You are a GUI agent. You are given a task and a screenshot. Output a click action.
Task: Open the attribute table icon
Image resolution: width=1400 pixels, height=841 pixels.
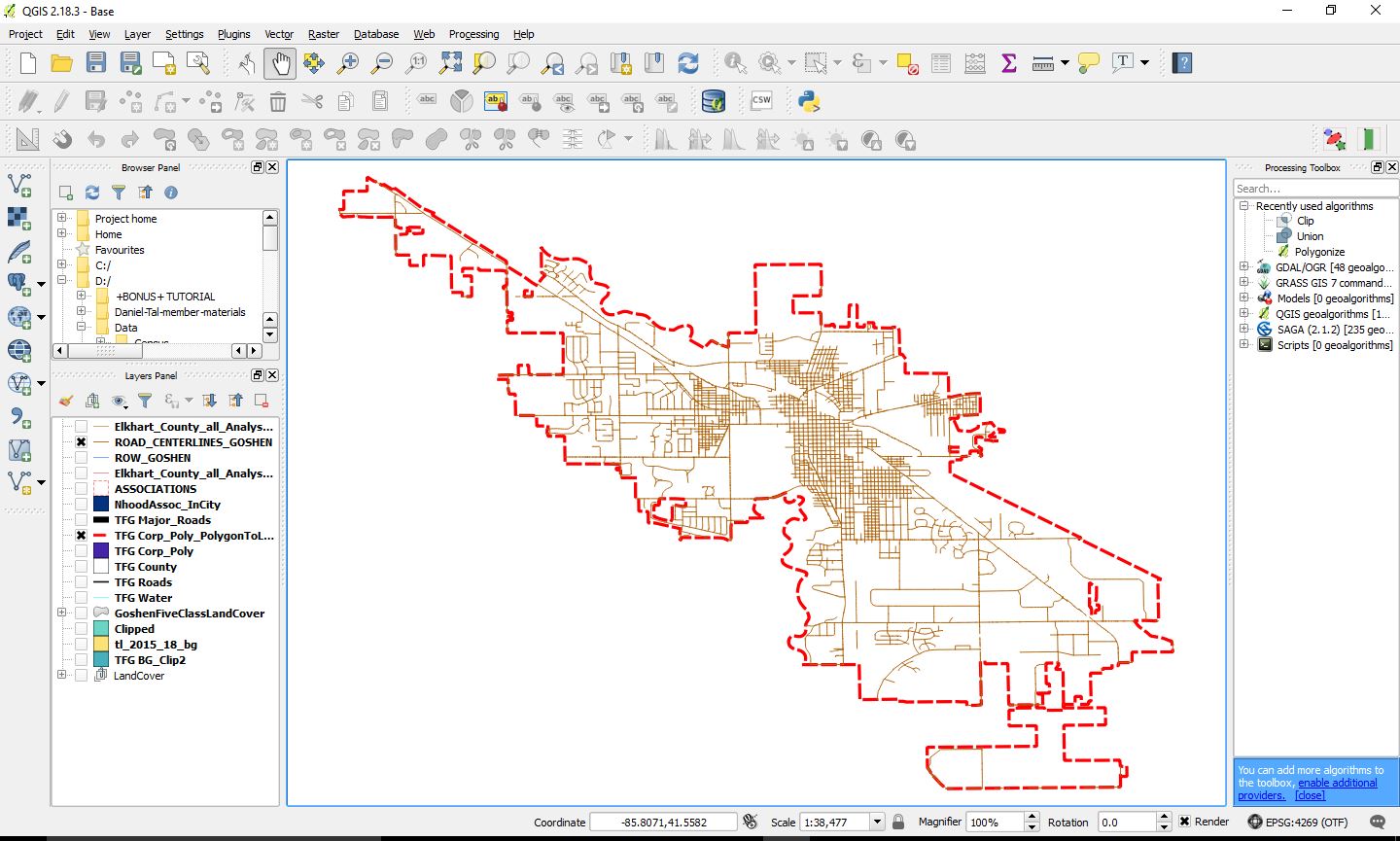[941, 63]
